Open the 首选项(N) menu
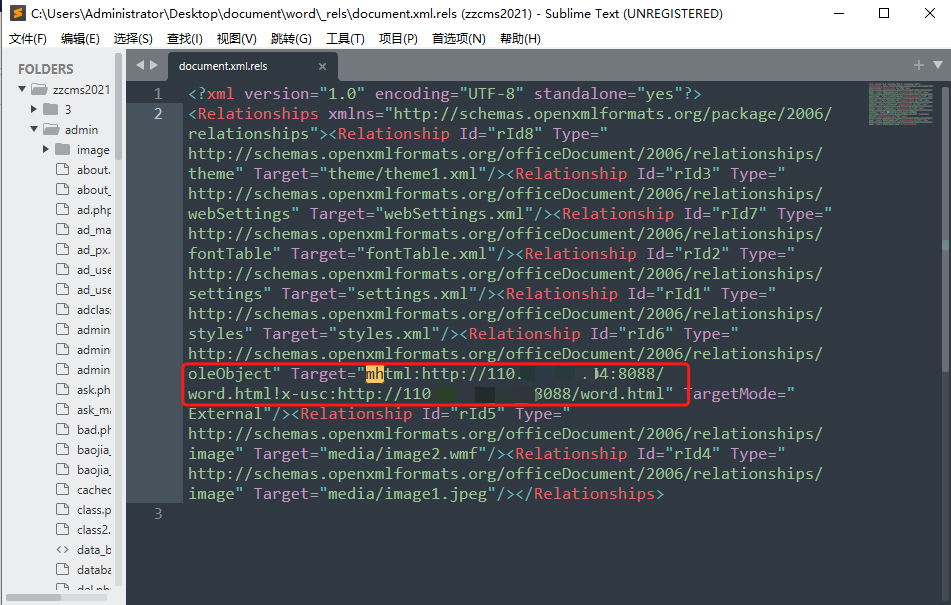The height and width of the screenshot is (605, 951). click(x=459, y=39)
